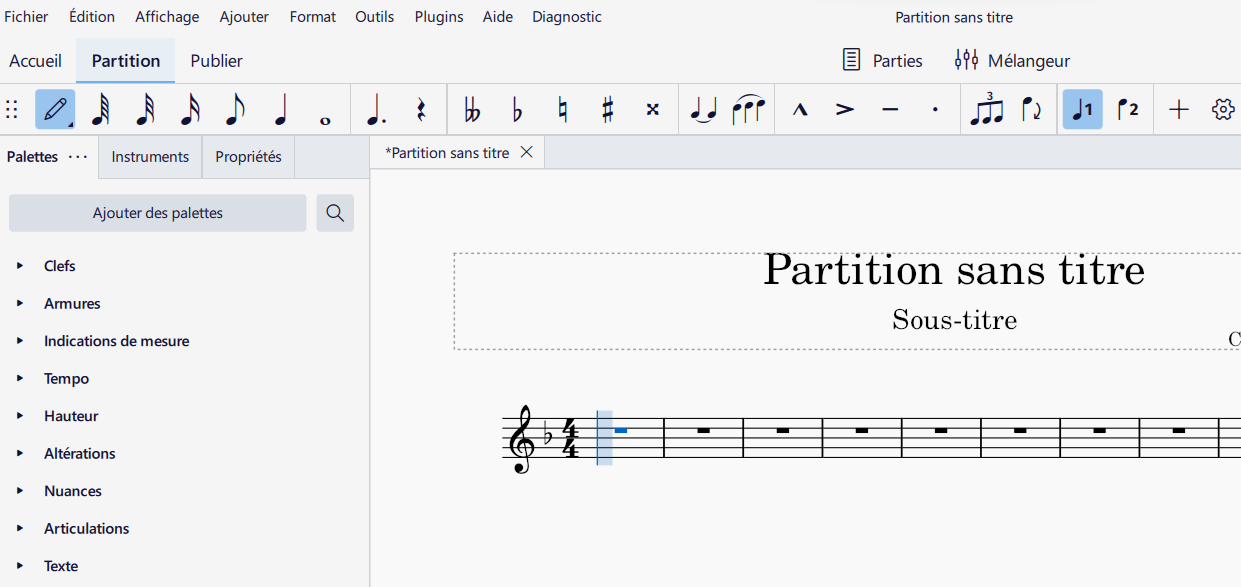
Task: Click the Sous-titre text in score
Action: point(954,320)
